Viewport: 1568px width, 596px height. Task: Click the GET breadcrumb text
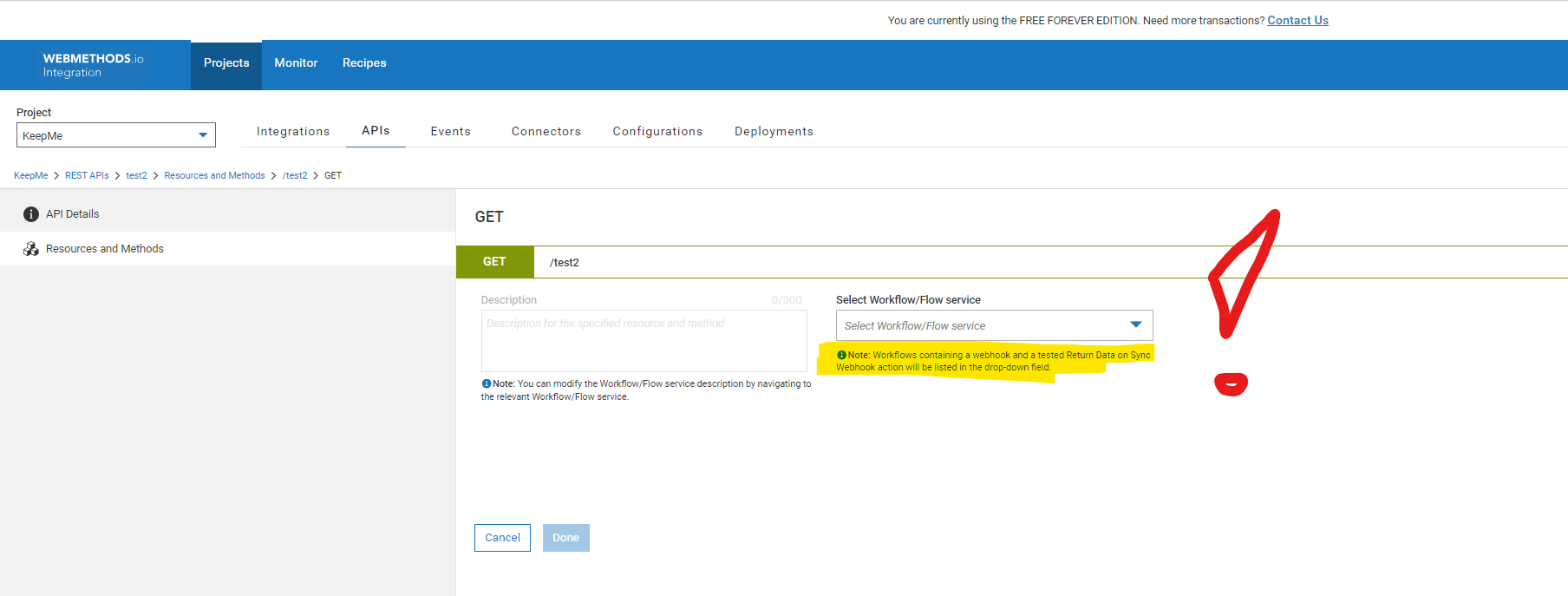click(333, 175)
